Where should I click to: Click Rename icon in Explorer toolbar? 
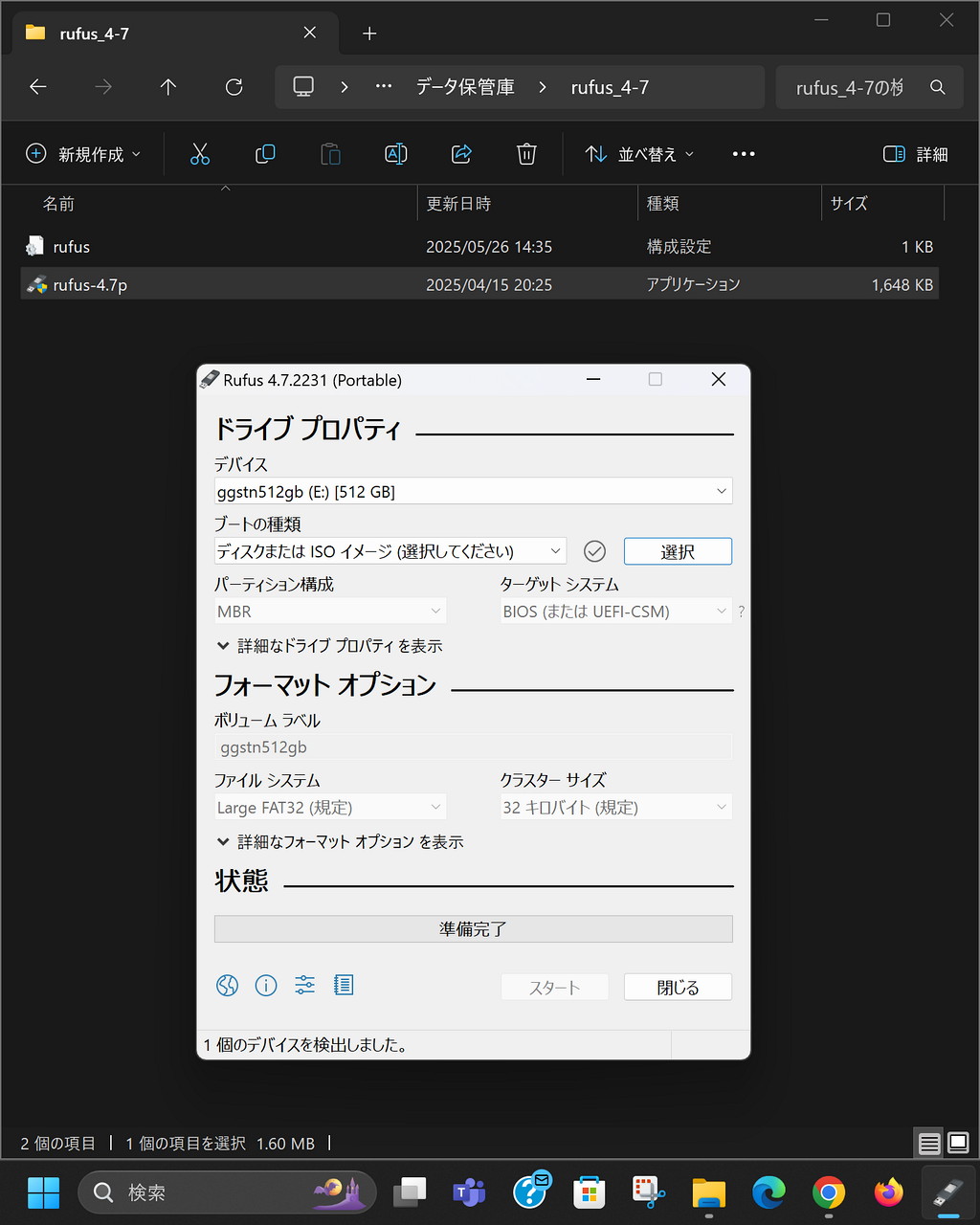pyautogui.click(x=395, y=154)
